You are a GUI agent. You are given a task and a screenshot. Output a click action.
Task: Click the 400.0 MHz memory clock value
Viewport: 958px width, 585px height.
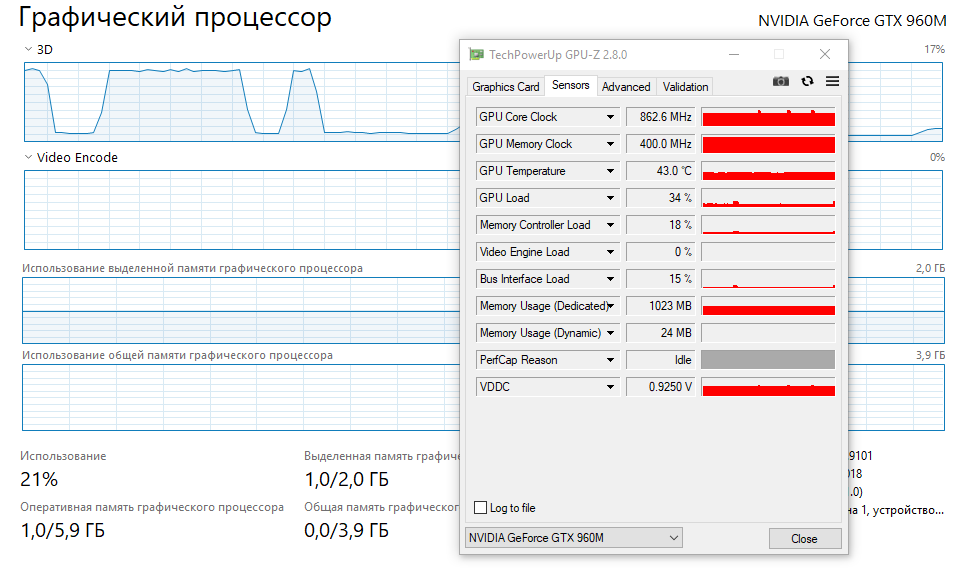pyautogui.click(x=660, y=144)
